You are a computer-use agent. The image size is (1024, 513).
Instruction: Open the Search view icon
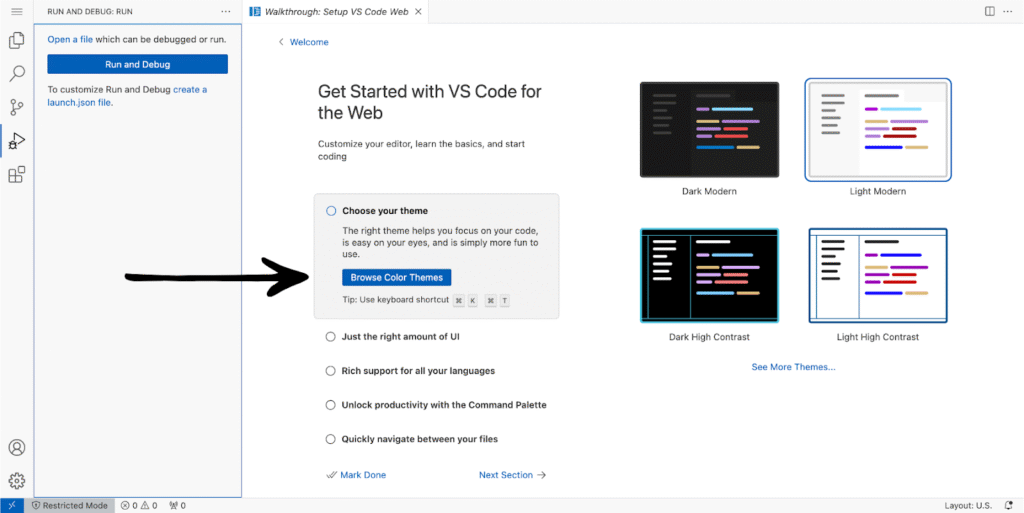click(x=17, y=74)
